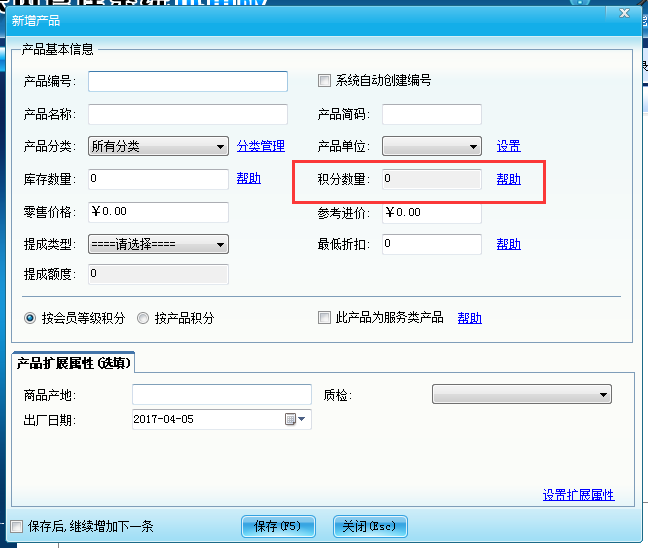The height and width of the screenshot is (548, 648).
Task: Click into the 零售价格 field
Action: click(158, 212)
